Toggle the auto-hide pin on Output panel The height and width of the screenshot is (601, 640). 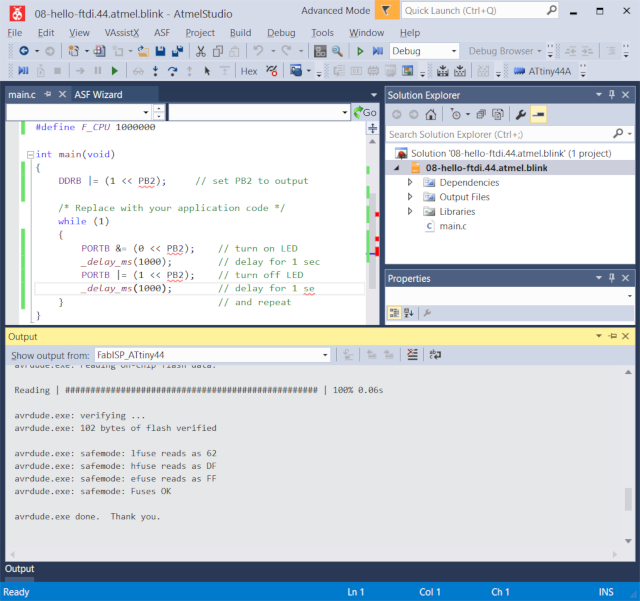pyautogui.click(x=613, y=336)
